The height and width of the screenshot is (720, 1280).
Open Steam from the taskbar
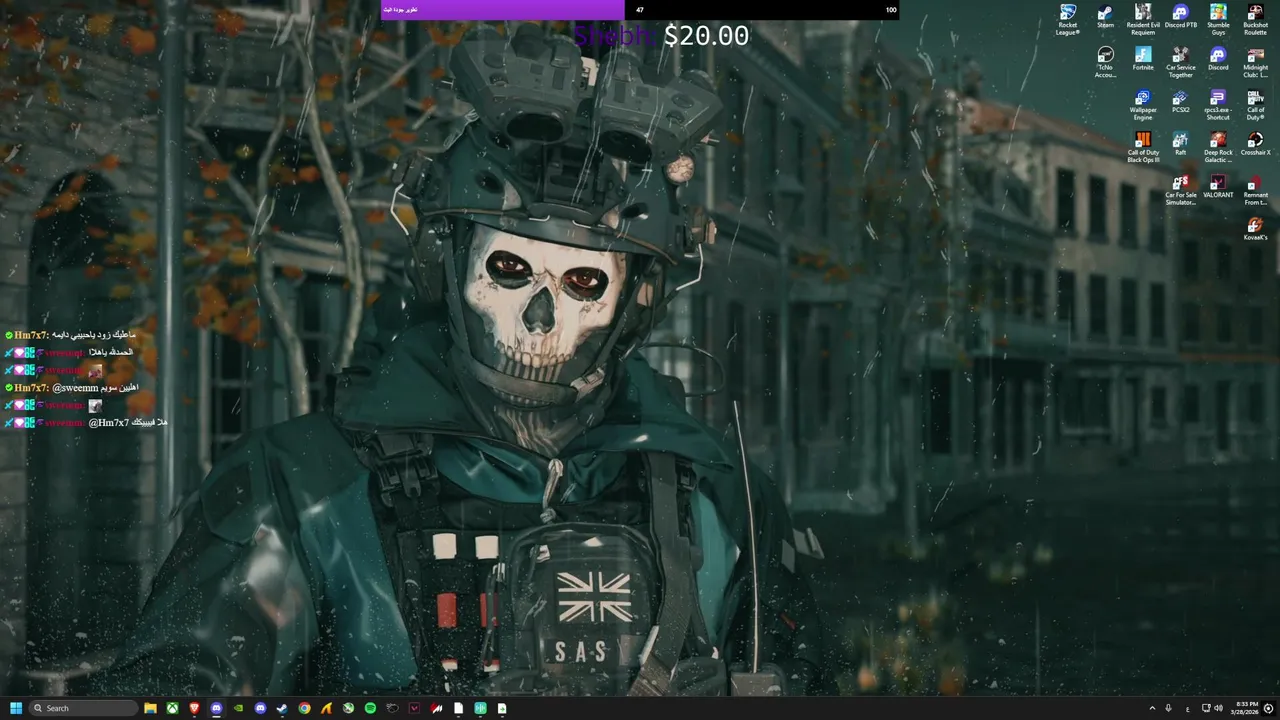[282, 708]
